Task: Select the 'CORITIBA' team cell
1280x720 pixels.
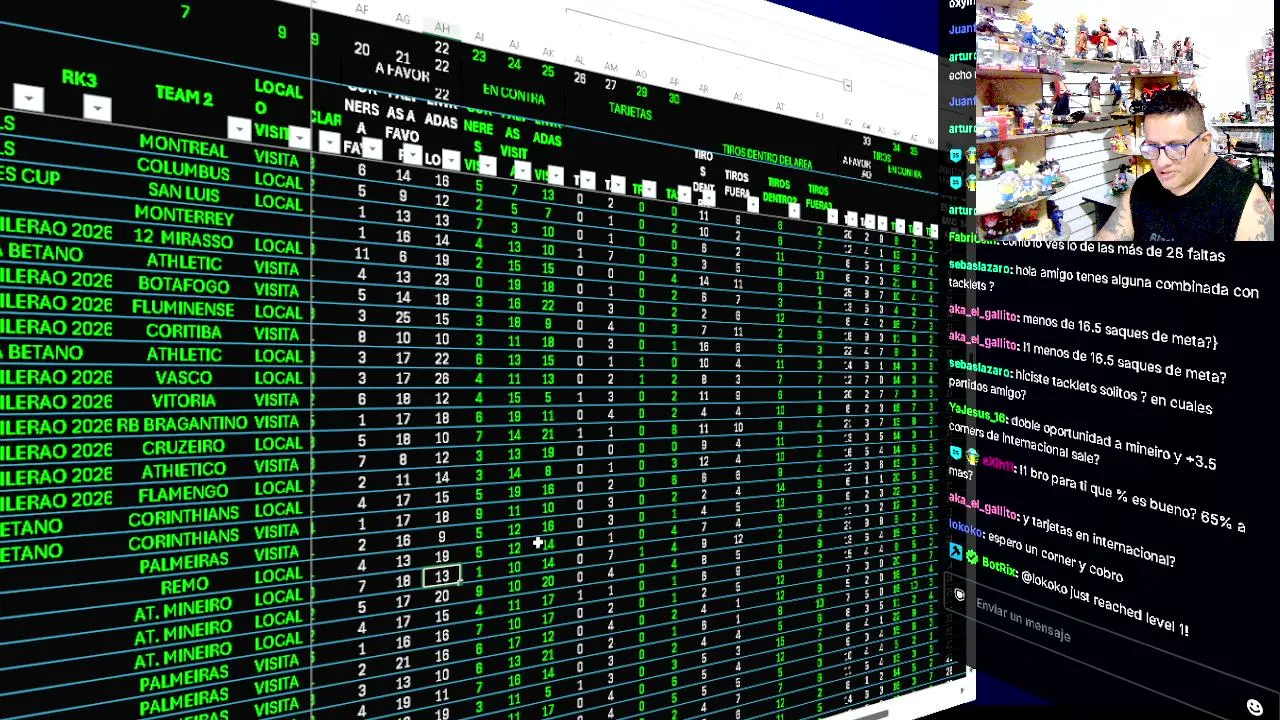Action: 184,330
